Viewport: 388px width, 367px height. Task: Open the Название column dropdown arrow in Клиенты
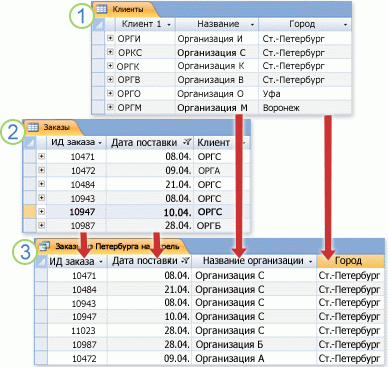pyautogui.click(x=252, y=25)
